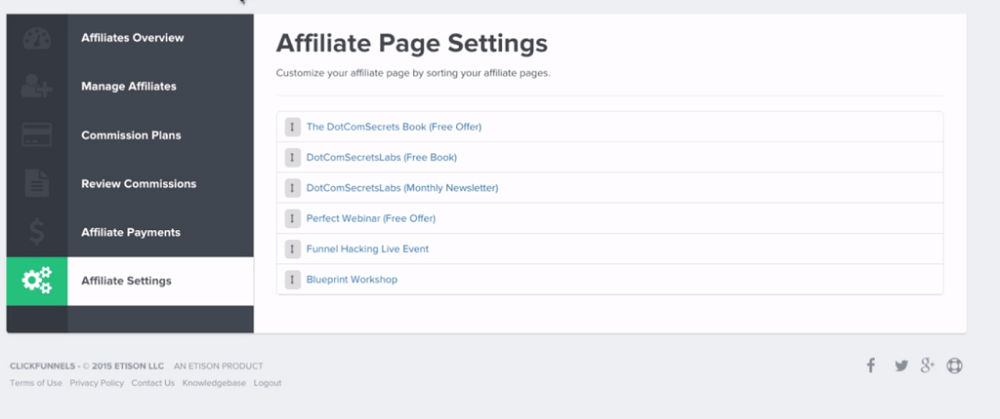The image size is (1000, 419).
Task: Select Affiliate Payments in sidebar
Action: 131,233
